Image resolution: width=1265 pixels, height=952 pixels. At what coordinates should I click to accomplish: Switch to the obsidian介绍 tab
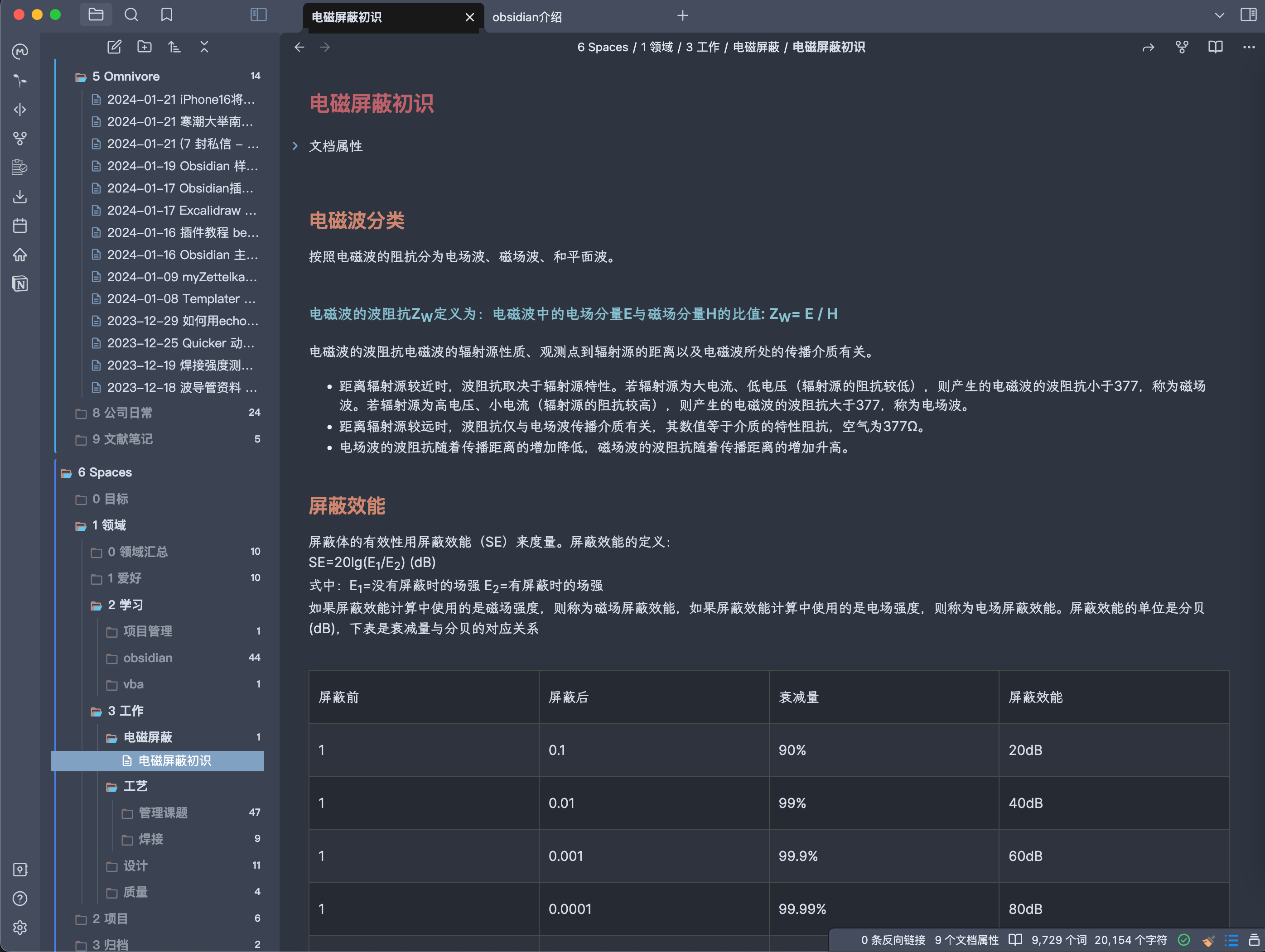(527, 17)
